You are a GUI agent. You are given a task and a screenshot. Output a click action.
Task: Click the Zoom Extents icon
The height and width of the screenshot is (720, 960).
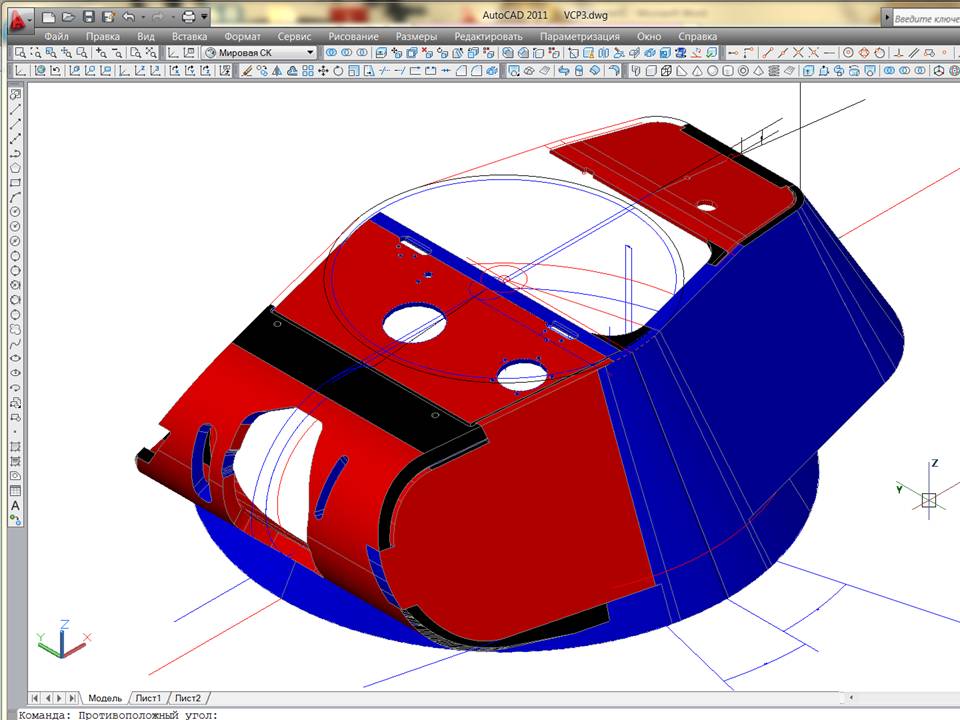[x=151, y=53]
